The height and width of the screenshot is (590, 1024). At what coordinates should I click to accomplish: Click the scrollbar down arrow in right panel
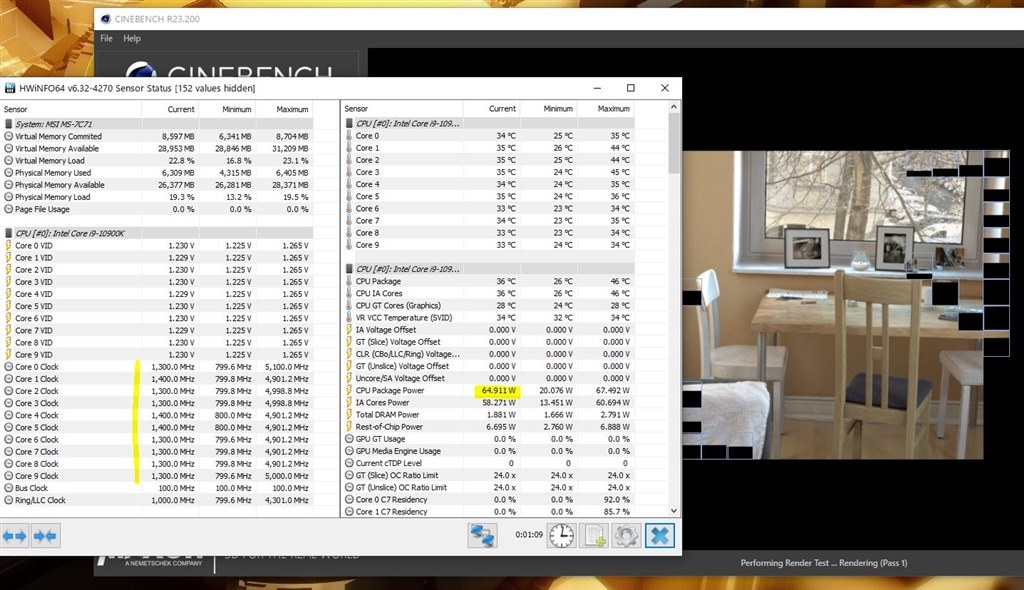pos(674,512)
